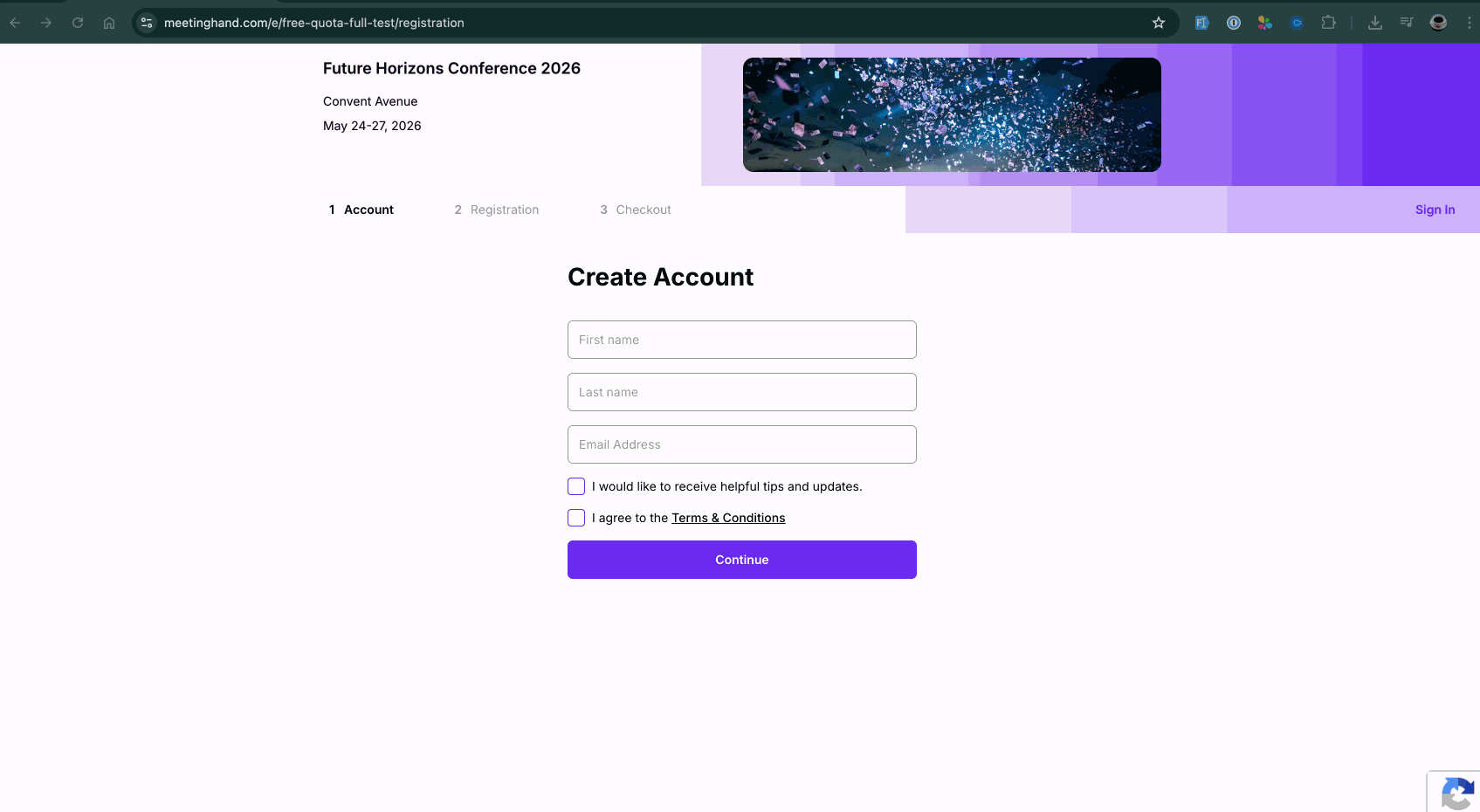Viewport: 1480px width, 812px height.
Task: Select the Checkout step
Action: (x=636, y=210)
